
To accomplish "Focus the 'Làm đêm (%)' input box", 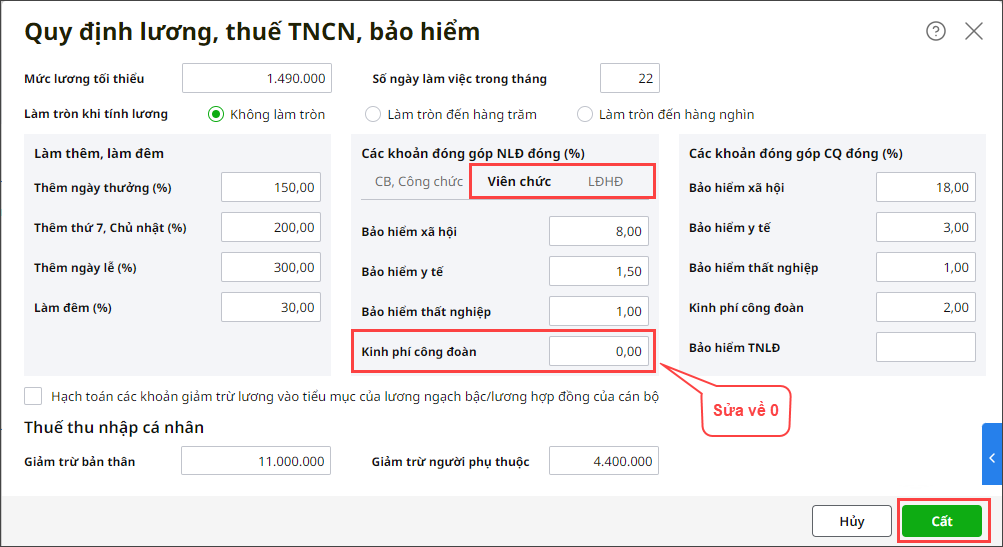I will click(270, 307).
